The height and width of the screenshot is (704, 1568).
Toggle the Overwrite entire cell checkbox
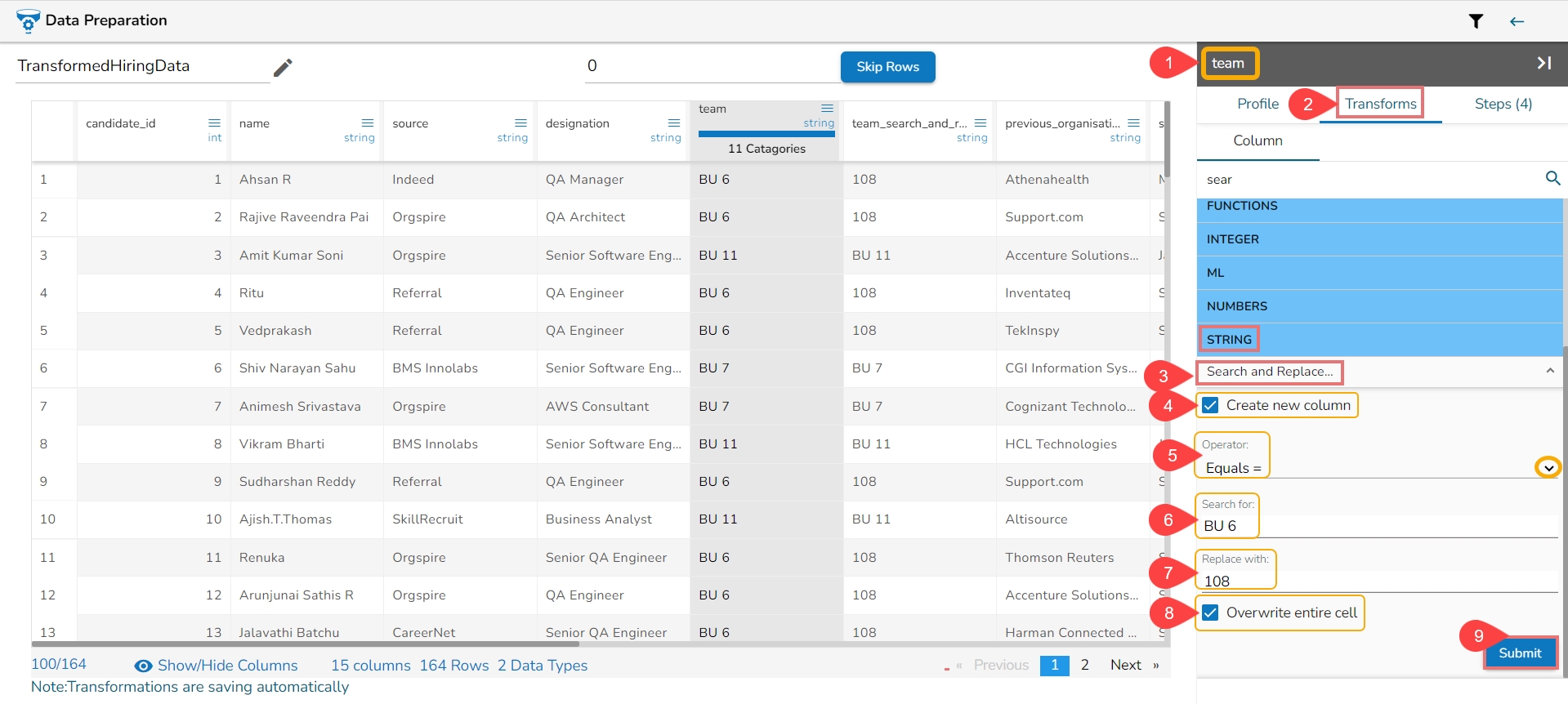(x=1210, y=613)
